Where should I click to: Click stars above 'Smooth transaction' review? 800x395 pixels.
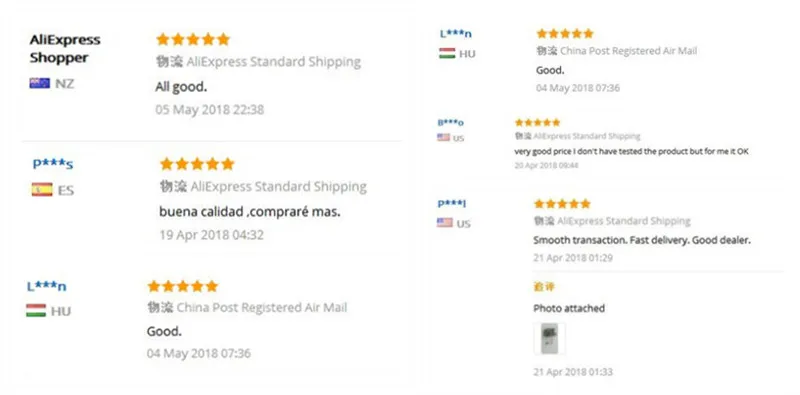click(x=562, y=204)
